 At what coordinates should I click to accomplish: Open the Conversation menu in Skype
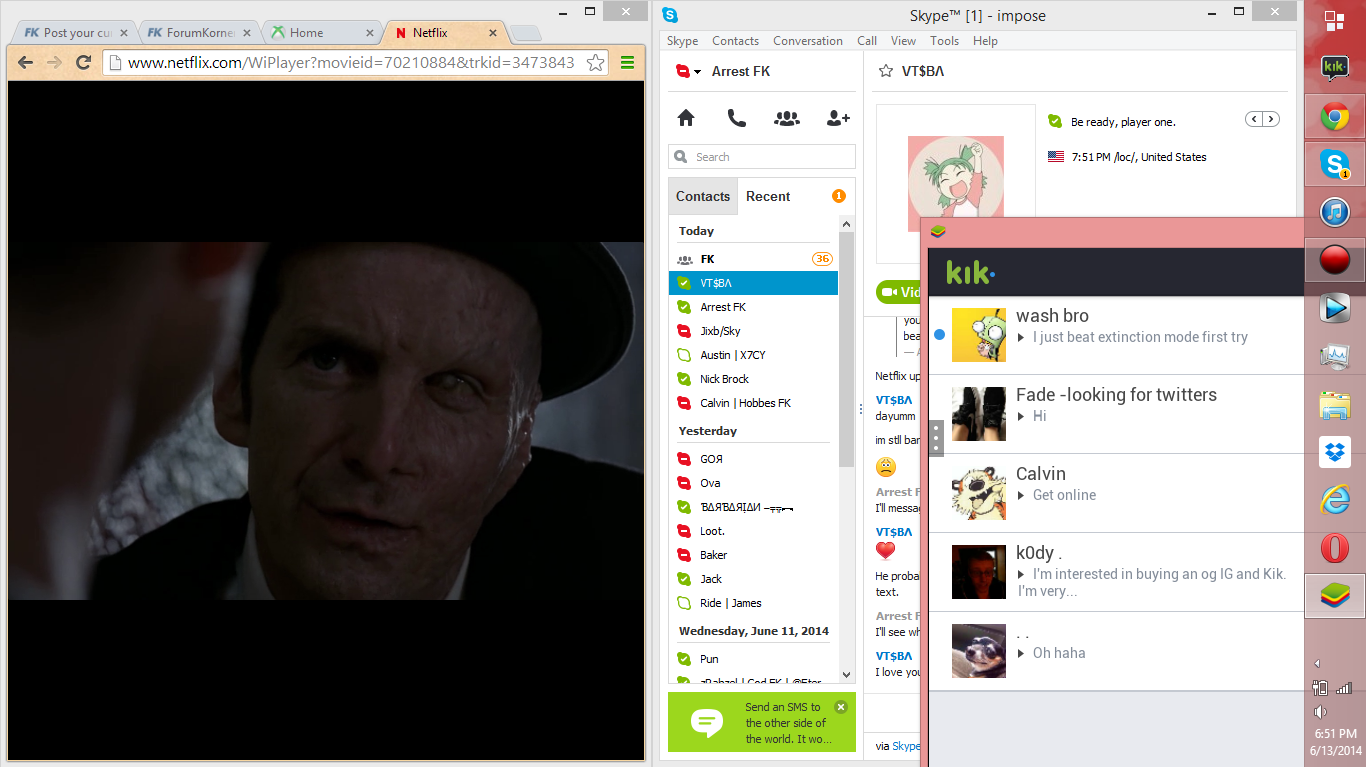[808, 41]
